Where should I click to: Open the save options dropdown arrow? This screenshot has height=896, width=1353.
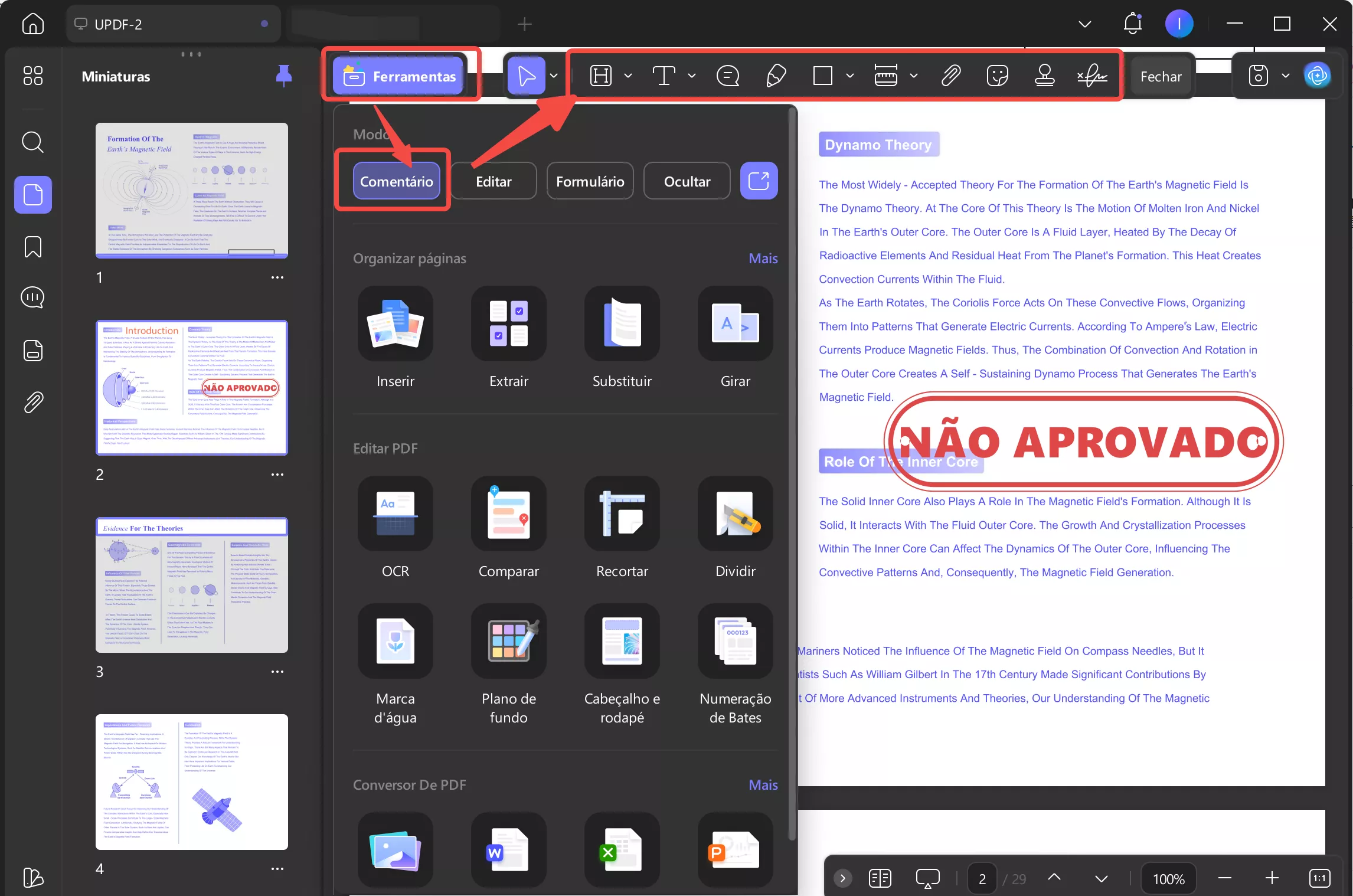point(1286,76)
